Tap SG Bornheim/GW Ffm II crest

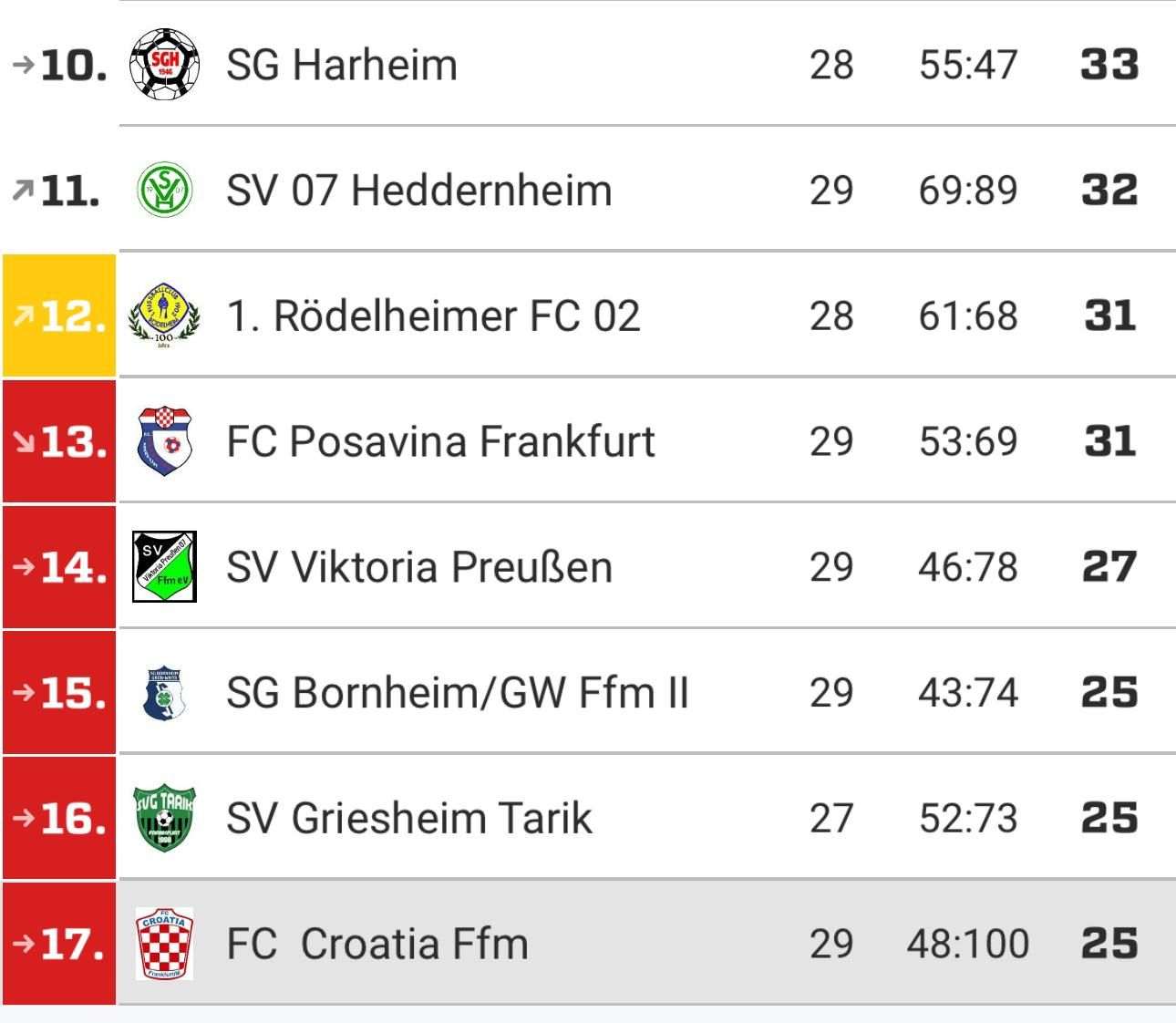[165, 693]
